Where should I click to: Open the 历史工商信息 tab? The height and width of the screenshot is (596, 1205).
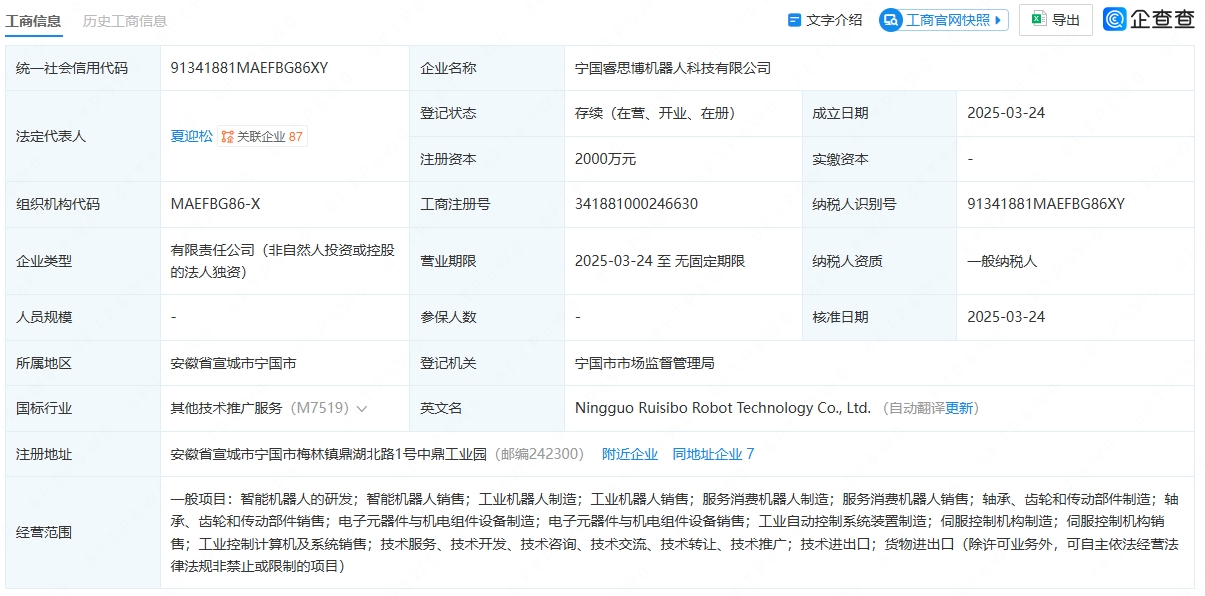[125, 20]
